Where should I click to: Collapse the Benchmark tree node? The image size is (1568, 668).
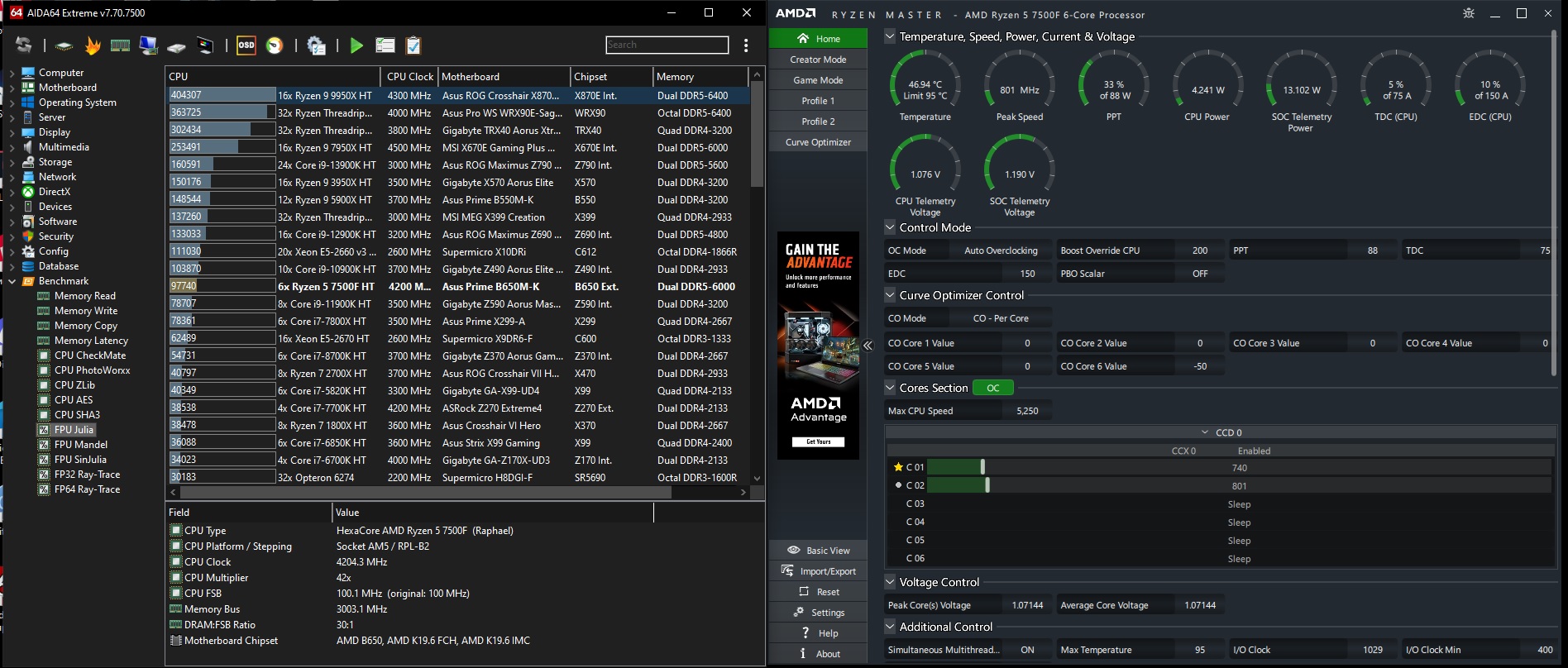(12, 281)
